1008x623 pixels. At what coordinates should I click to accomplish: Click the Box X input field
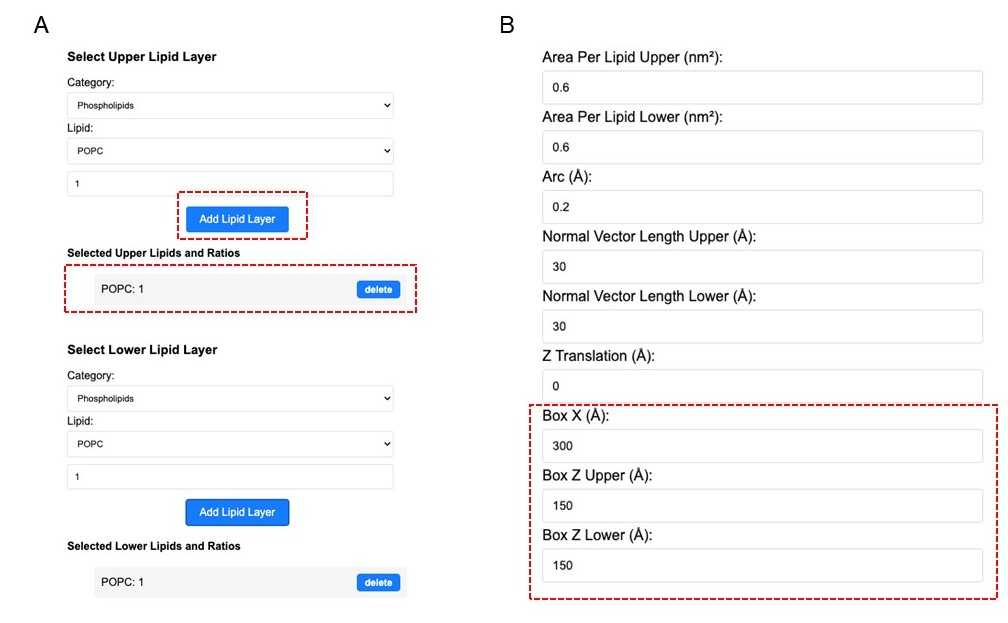(x=762, y=446)
